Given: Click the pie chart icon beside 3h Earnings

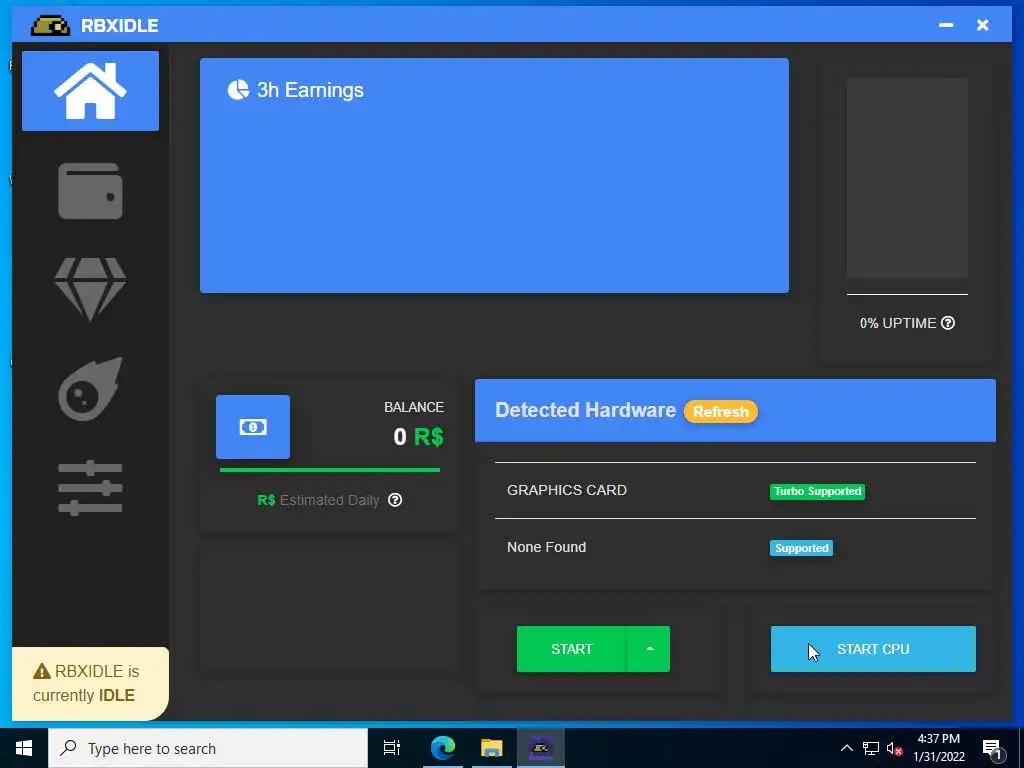Looking at the screenshot, I should 238,90.
